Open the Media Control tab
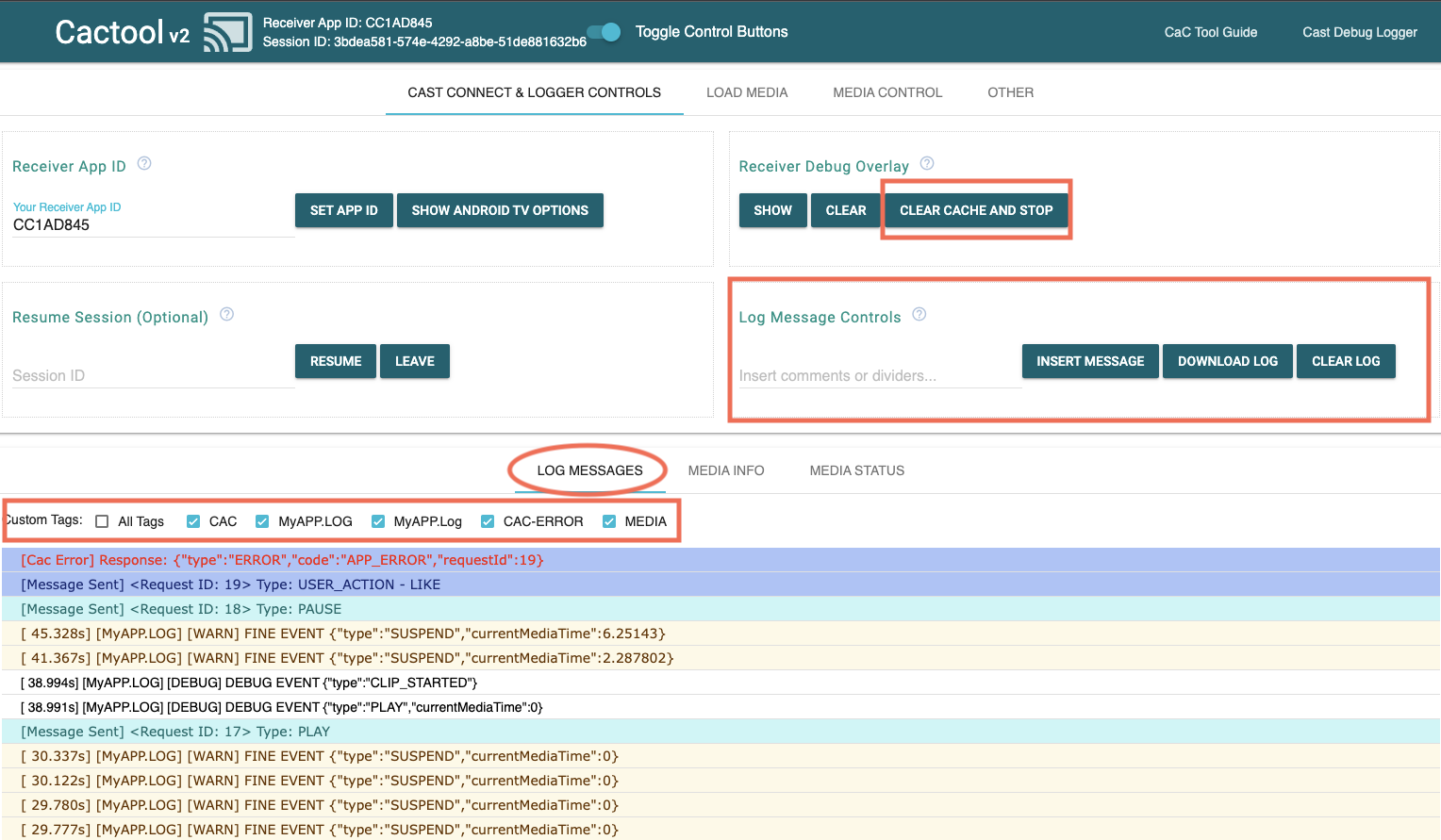This screenshot has width=1441, height=840. [887, 92]
